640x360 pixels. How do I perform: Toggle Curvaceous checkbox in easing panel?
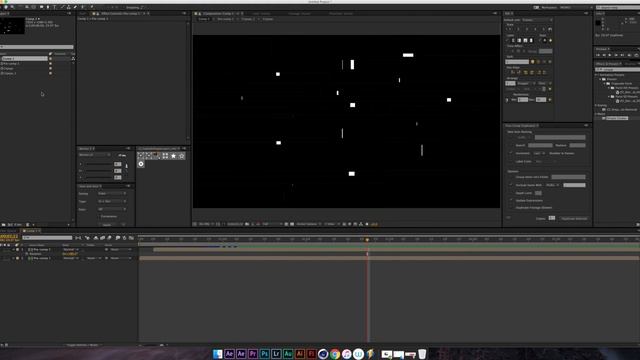pyautogui.click(x=98, y=216)
